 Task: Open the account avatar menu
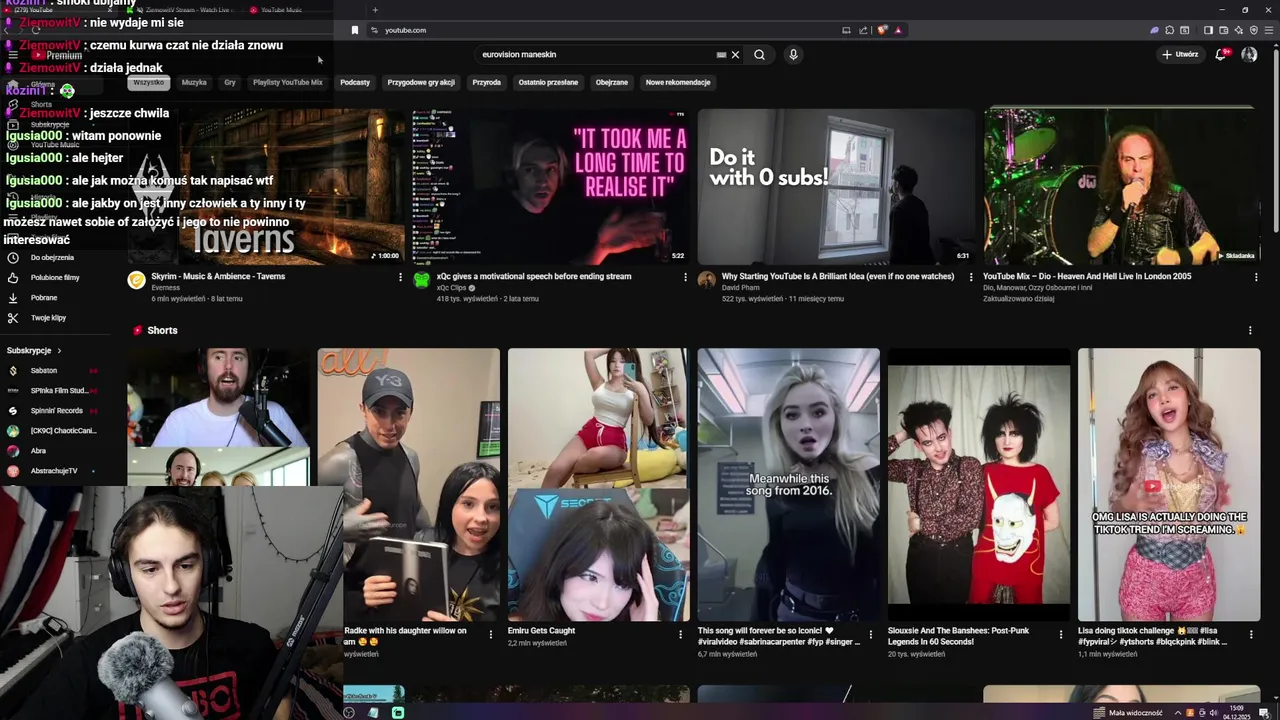[x=1249, y=54]
